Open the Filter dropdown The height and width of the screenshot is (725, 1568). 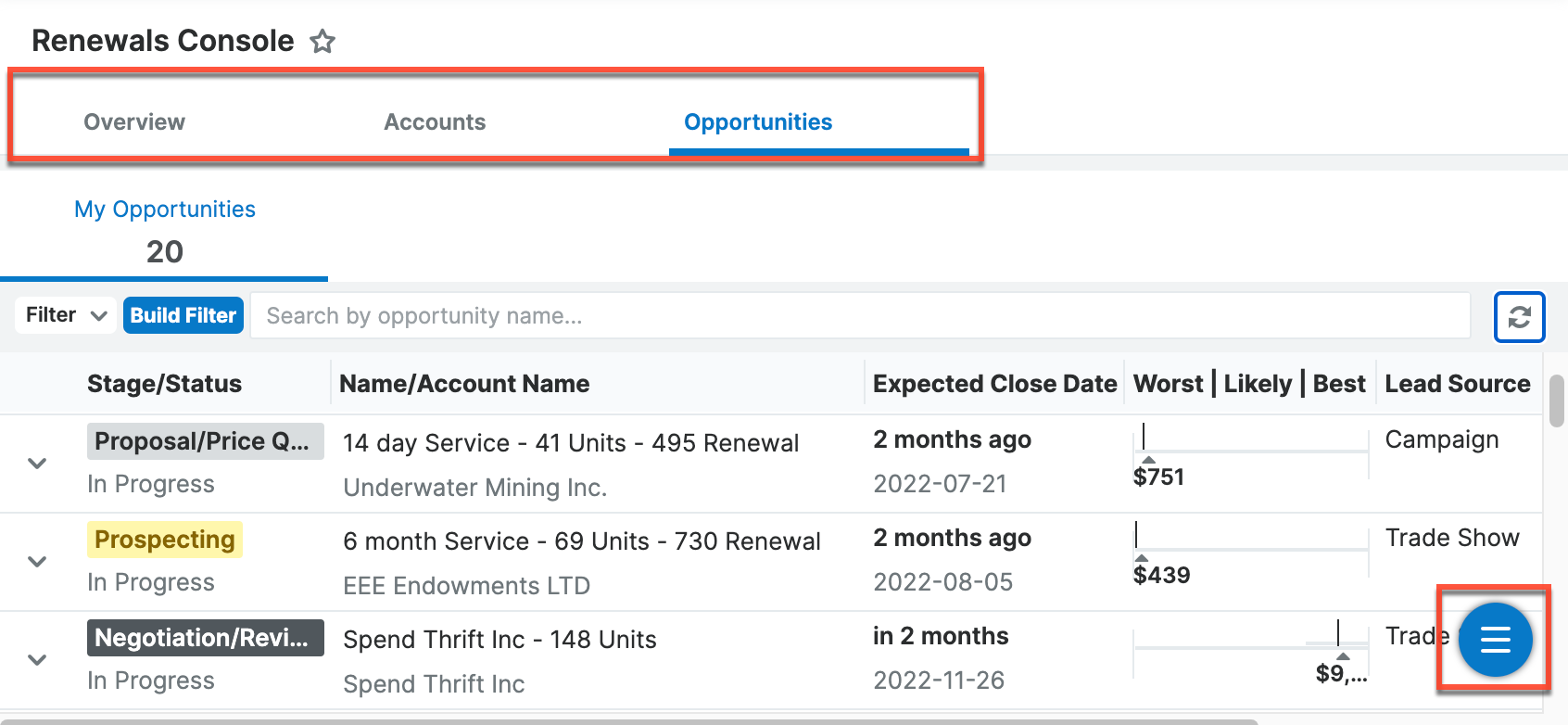pyautogui.click(x=66, y=315)
